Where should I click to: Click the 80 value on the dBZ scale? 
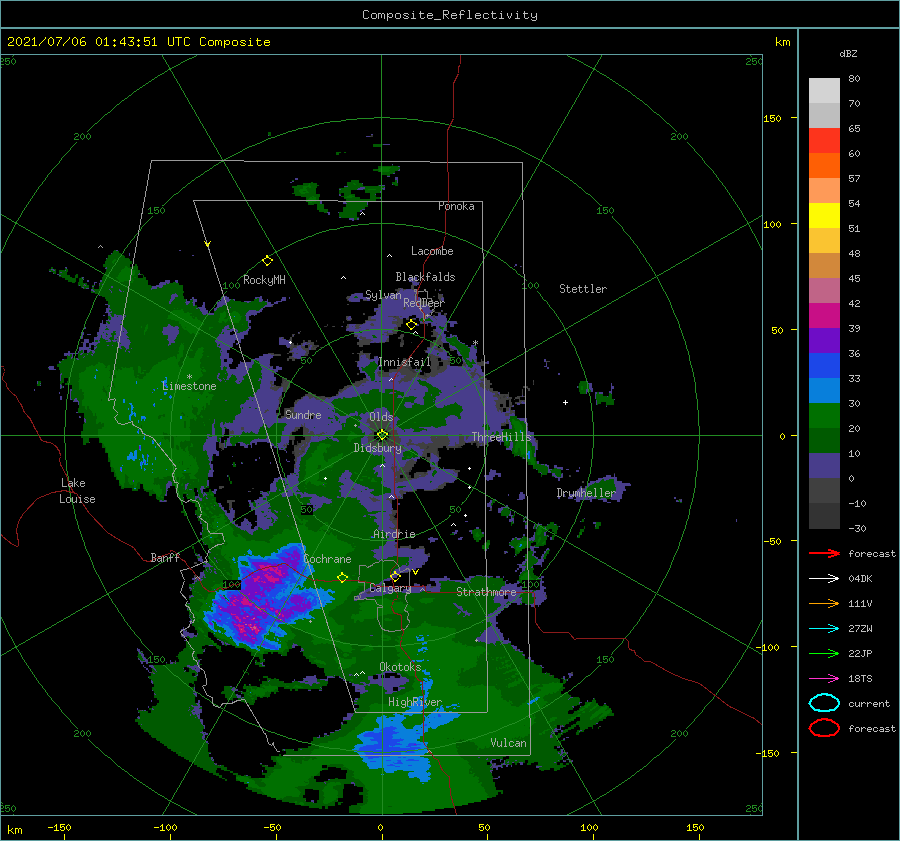(854, 79)
